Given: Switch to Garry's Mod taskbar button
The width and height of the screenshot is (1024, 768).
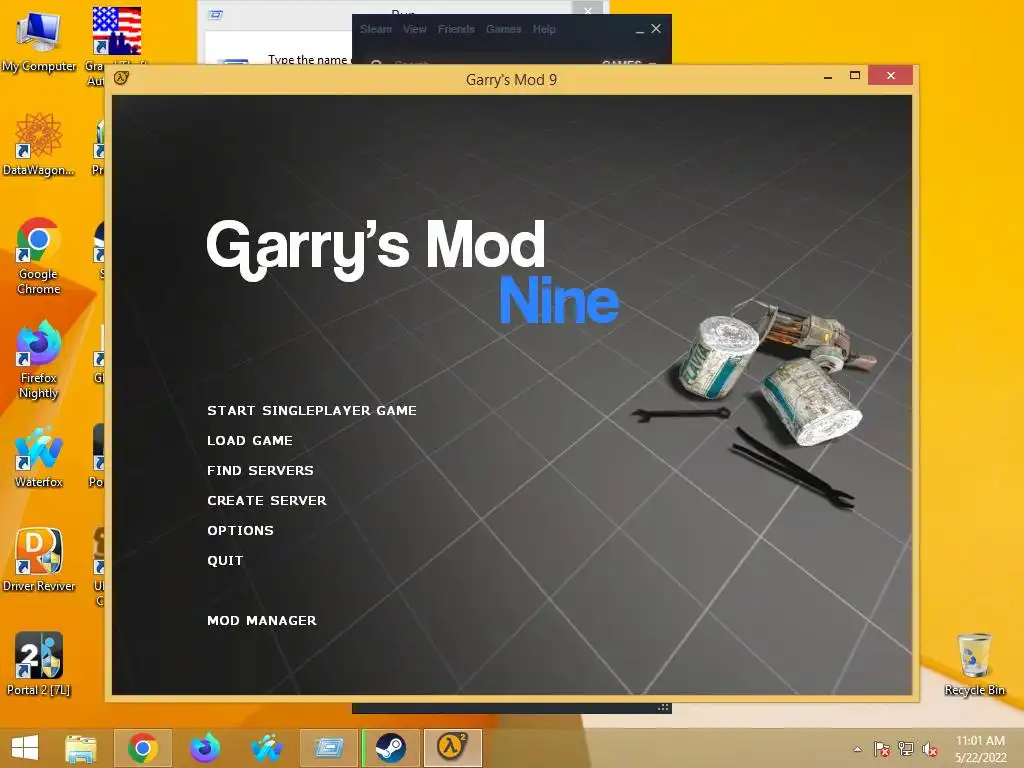Looking at the screenshot, I should pos(453,748).
